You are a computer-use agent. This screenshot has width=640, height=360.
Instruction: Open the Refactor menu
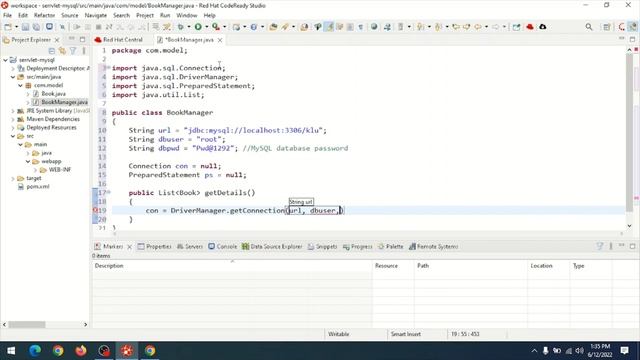click(44, 15)
